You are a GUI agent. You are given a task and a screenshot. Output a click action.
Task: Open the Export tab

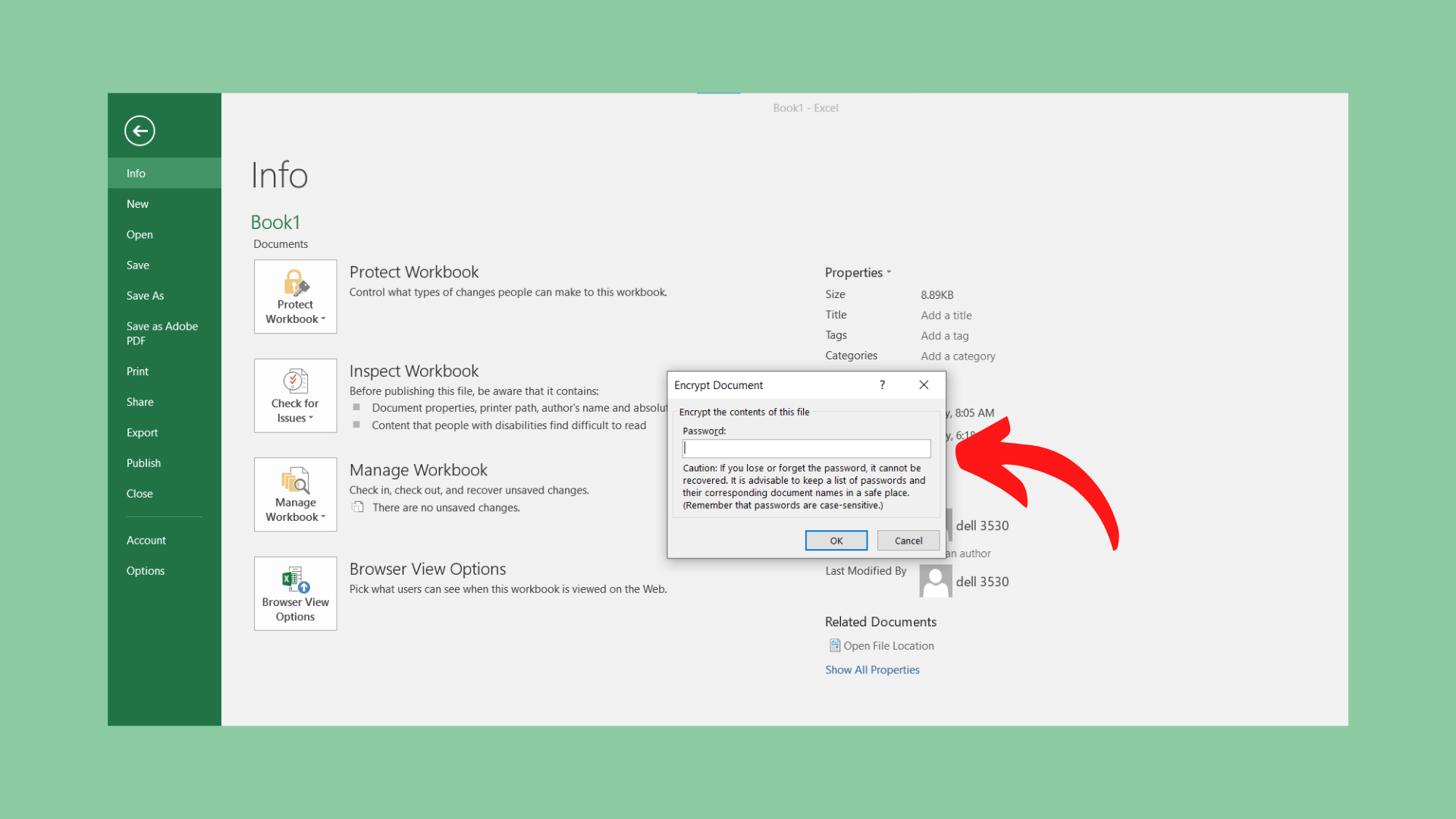click(x=165, y=432)
